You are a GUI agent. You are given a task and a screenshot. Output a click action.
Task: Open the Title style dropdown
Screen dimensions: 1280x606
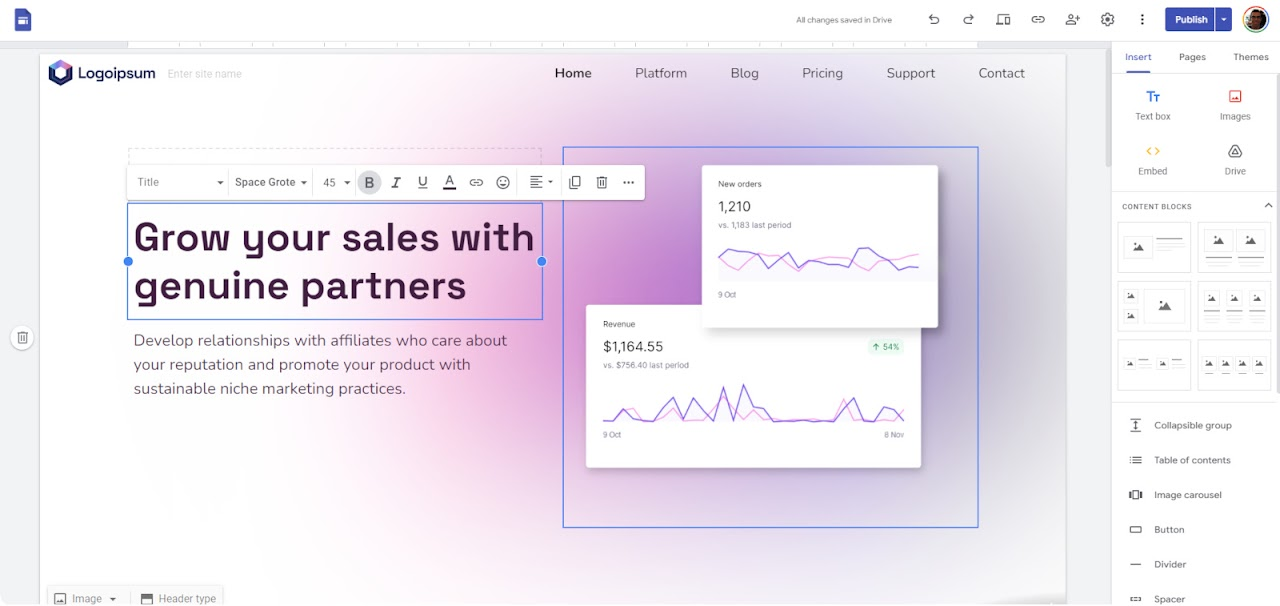click(x=177, y=182)
